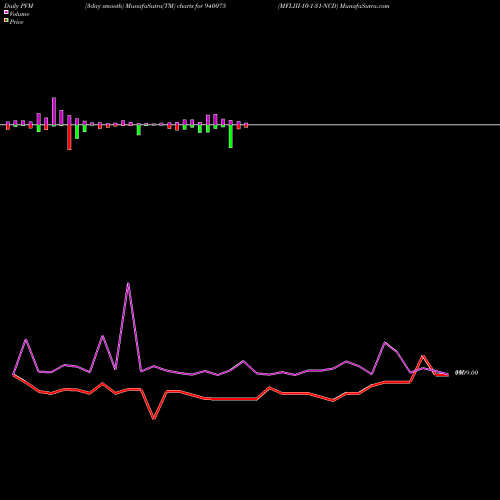Click the '(MFLIII-10-1-31-NCD) MunafaSutra.com' text
Screen dimensions: 500x500
point(334,6)
